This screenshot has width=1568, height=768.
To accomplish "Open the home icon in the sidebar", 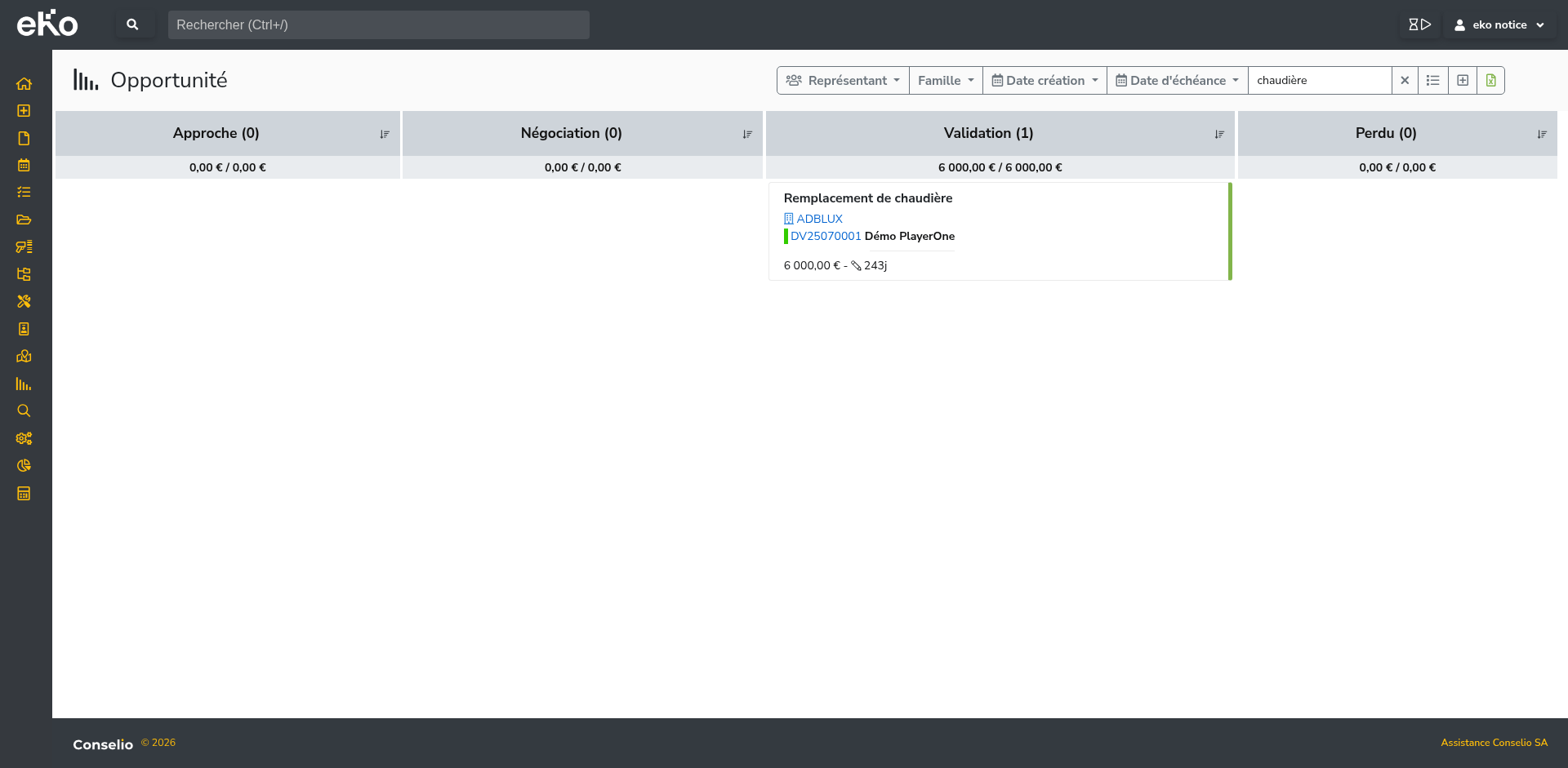I will [24, 83].
